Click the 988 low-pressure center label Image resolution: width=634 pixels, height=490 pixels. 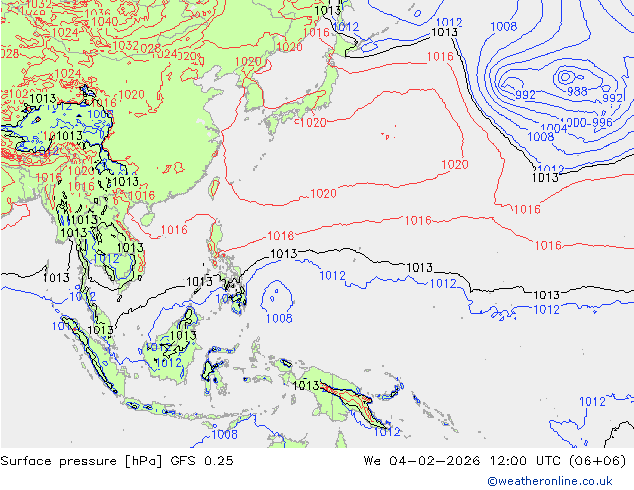click(x=577, y=91)
